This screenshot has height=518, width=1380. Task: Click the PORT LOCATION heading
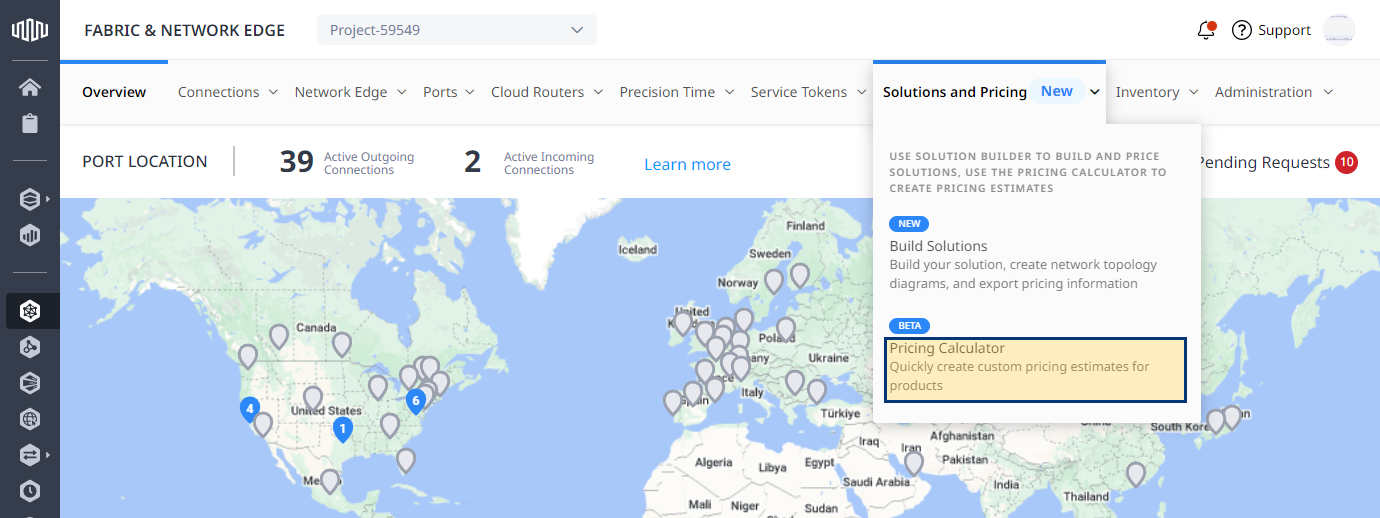[145, 161]
